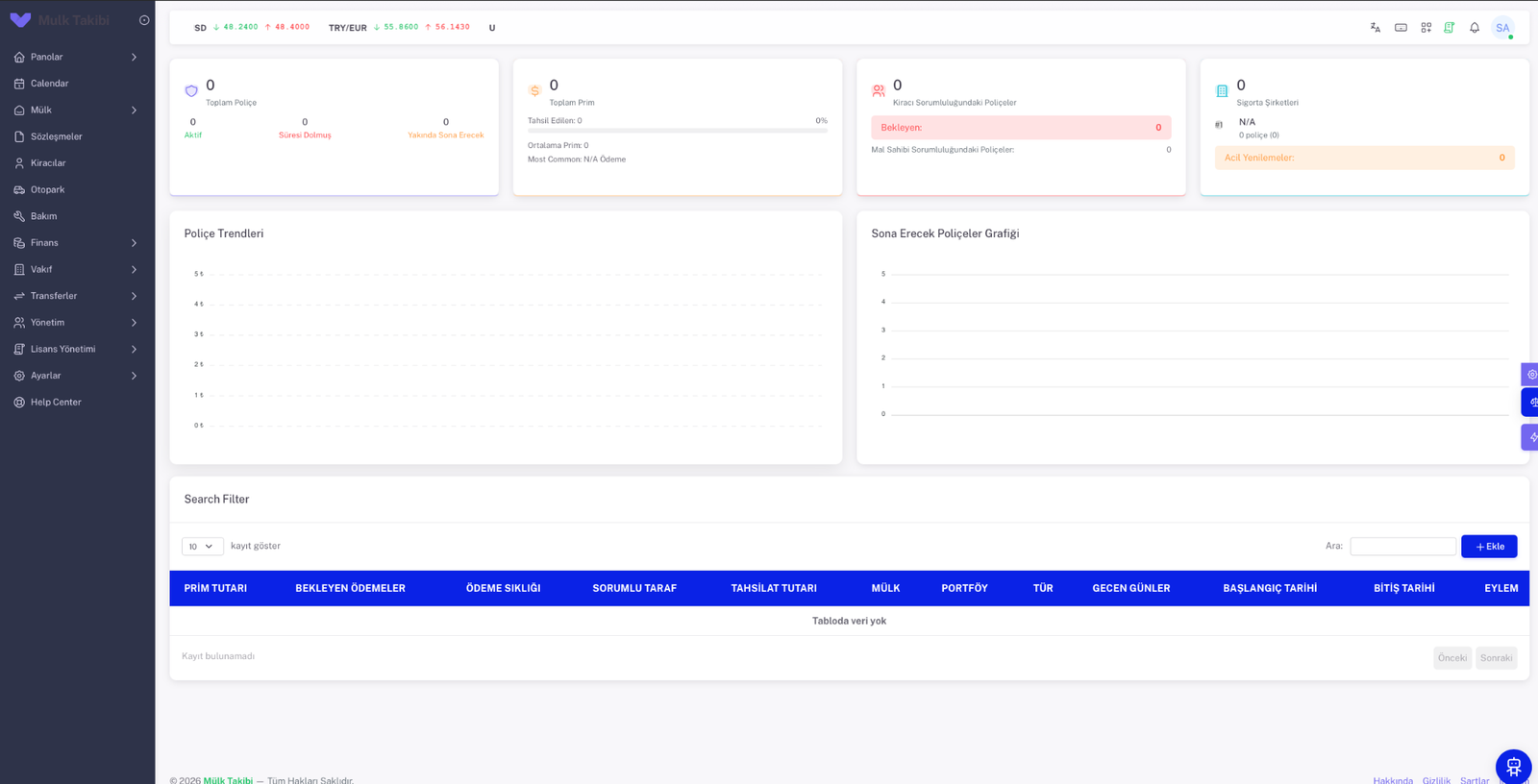Expand the Finans submenu
The height and width of the screenshot is (784, 1538).
77,243
